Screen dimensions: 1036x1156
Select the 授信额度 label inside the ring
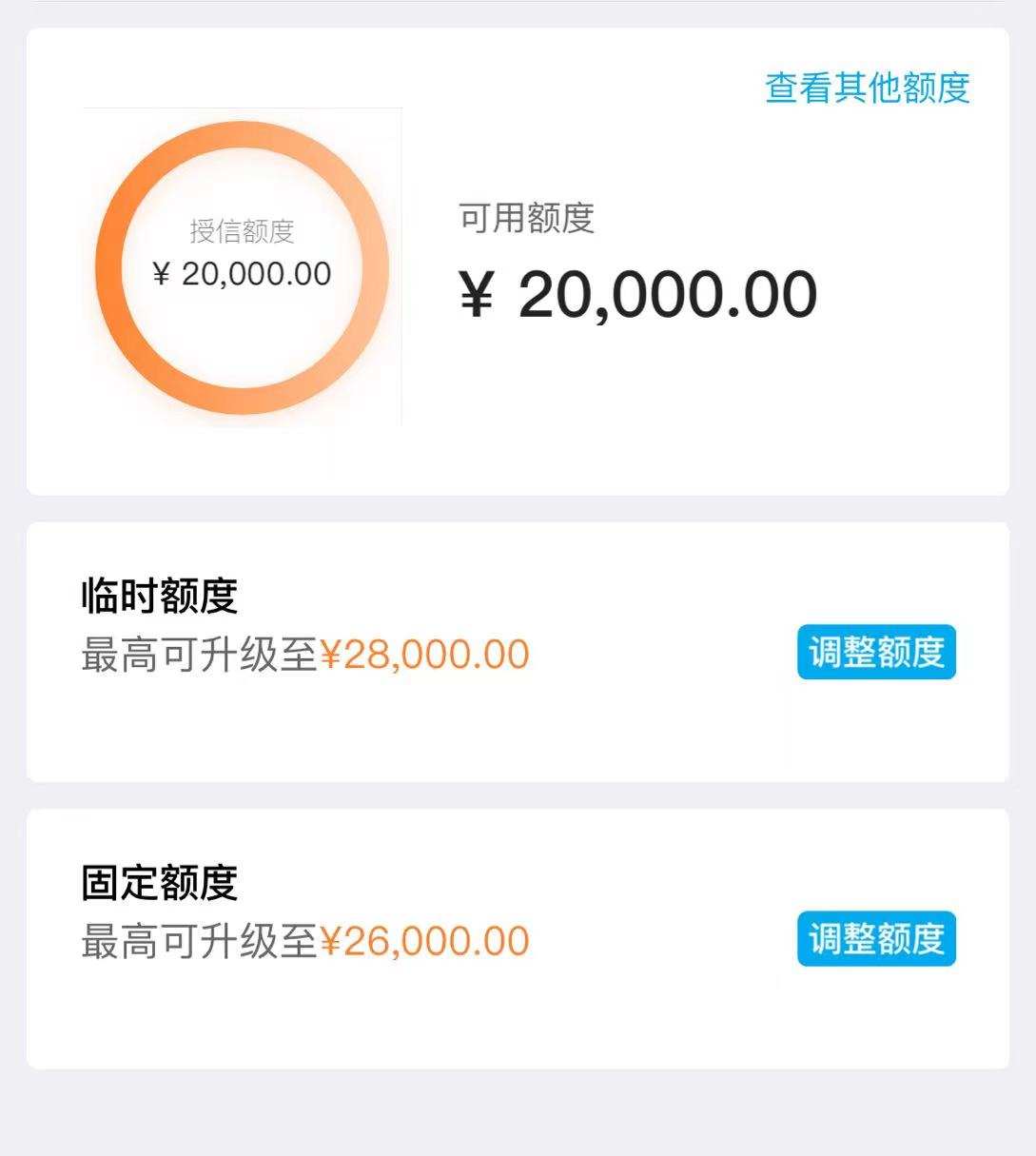pos(242,231)
